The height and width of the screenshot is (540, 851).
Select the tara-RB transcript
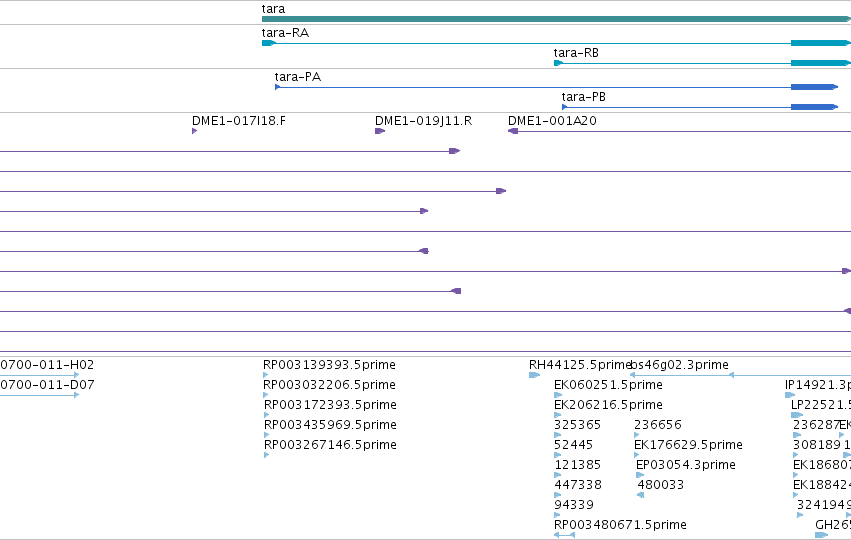coord(702,63)
